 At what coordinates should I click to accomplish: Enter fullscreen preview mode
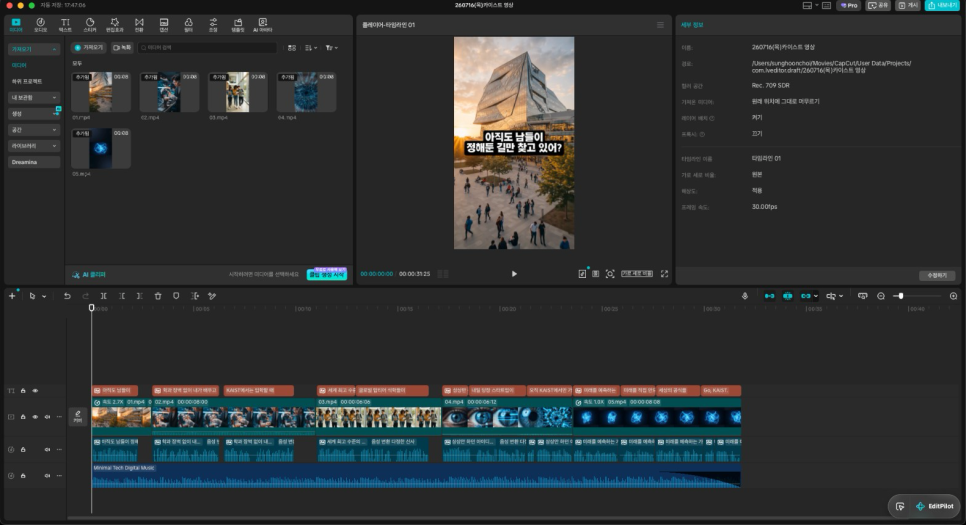(664, 274)
